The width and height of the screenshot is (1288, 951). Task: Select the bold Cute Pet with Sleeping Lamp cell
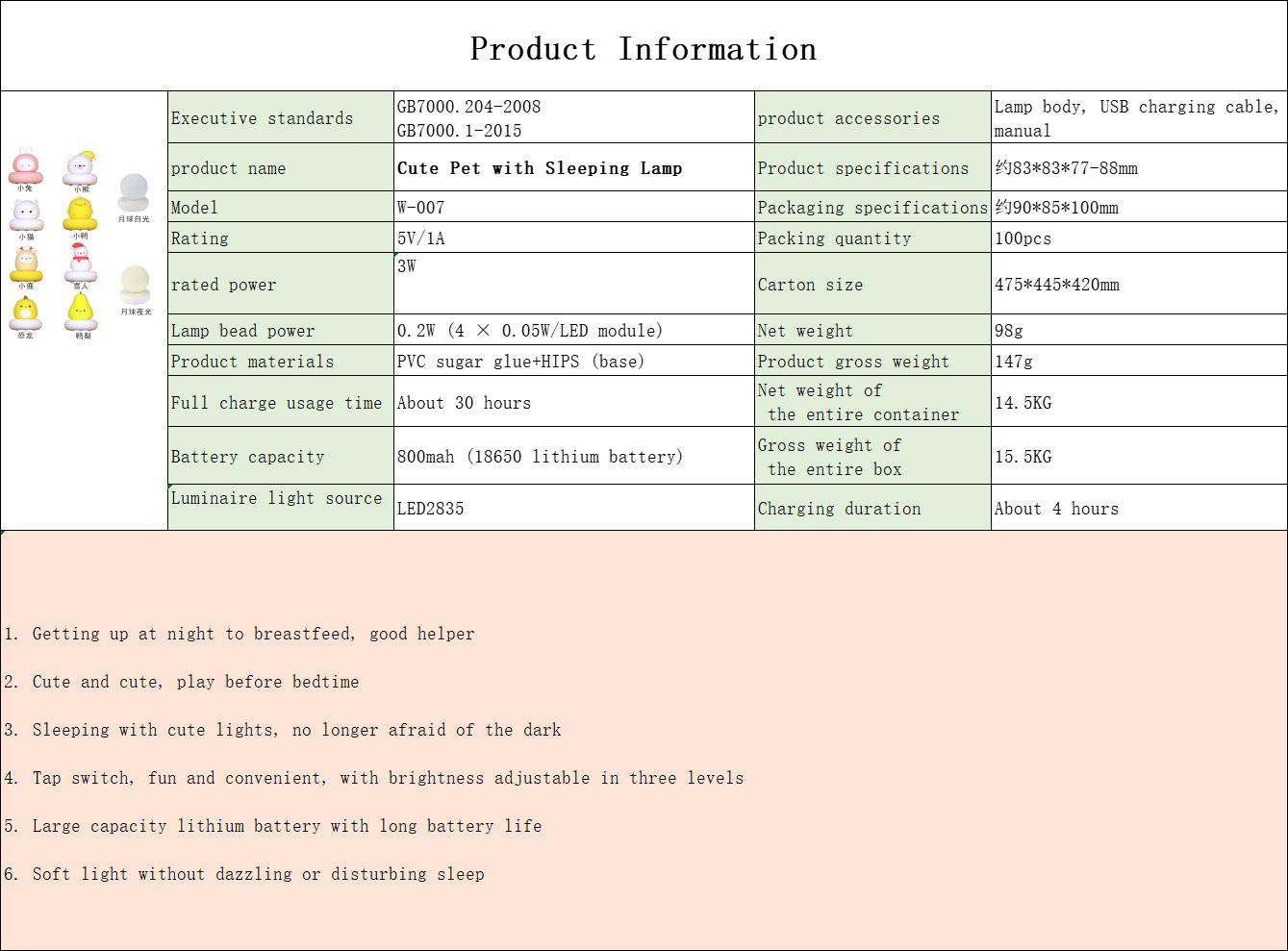pos(573,168)
